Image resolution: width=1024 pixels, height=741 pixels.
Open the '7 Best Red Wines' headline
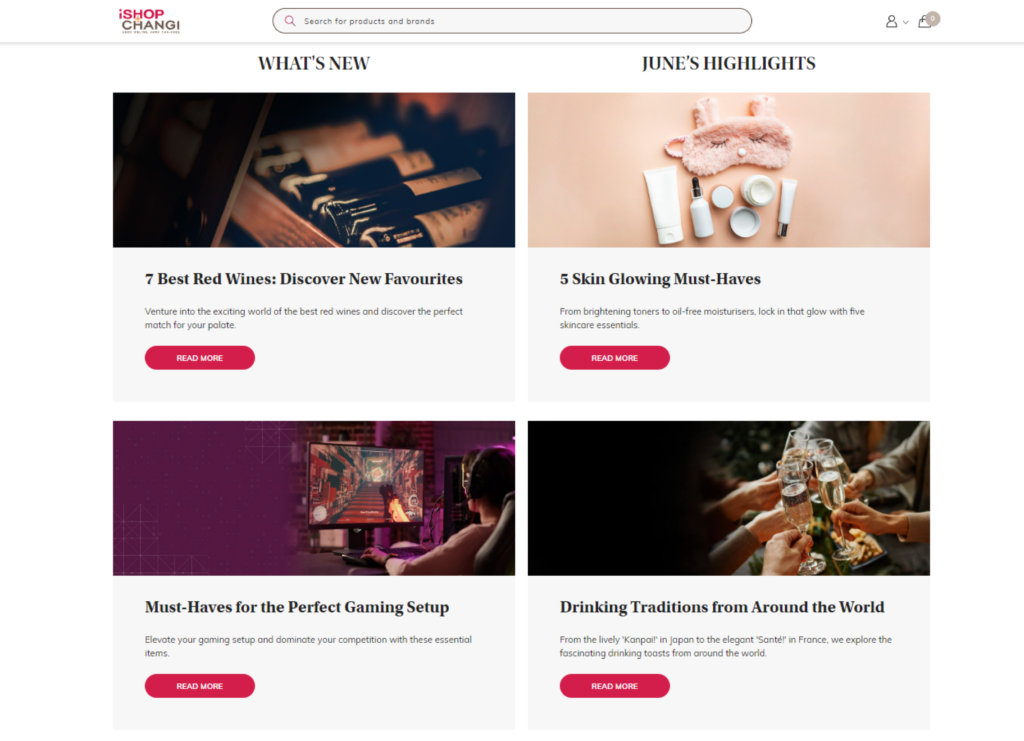(304, 279)
